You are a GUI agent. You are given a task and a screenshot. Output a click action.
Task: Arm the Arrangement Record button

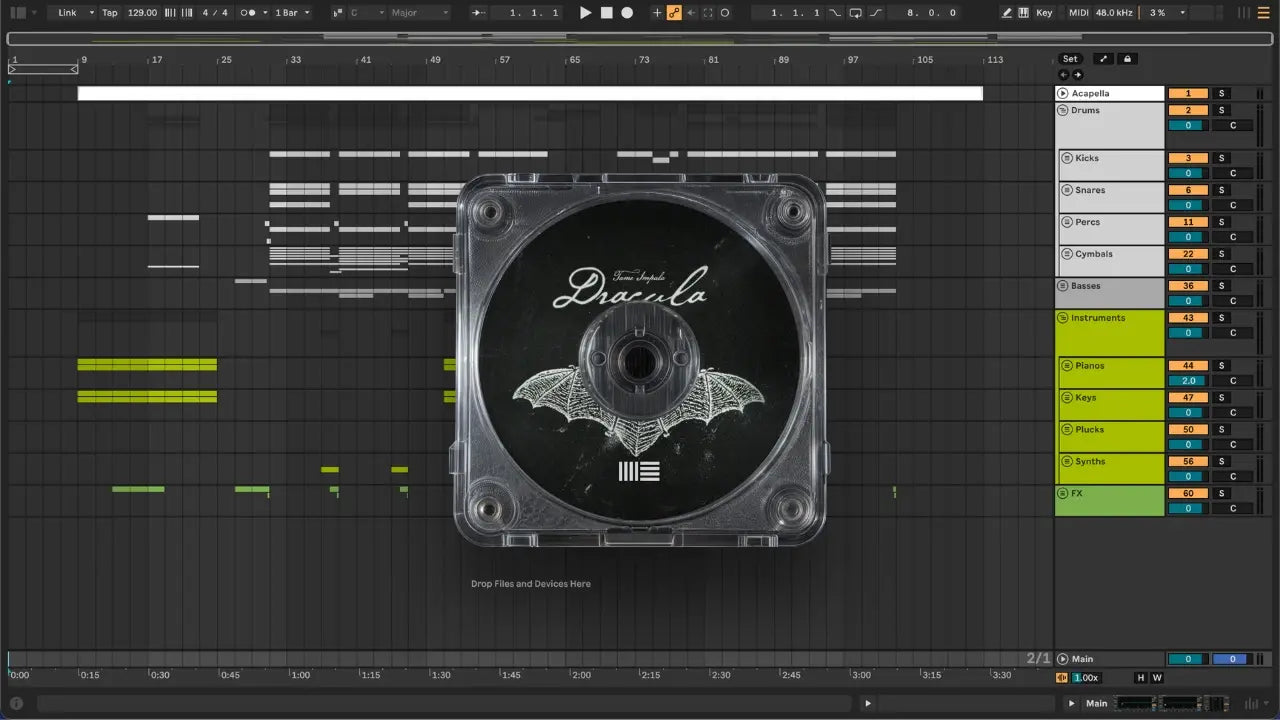click(627, 13)
